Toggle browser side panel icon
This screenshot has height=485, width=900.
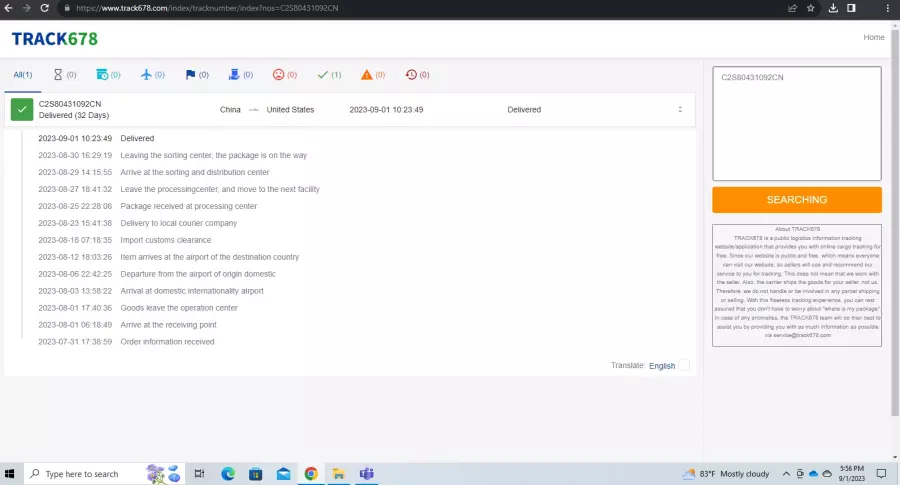[x=851, y=8]
